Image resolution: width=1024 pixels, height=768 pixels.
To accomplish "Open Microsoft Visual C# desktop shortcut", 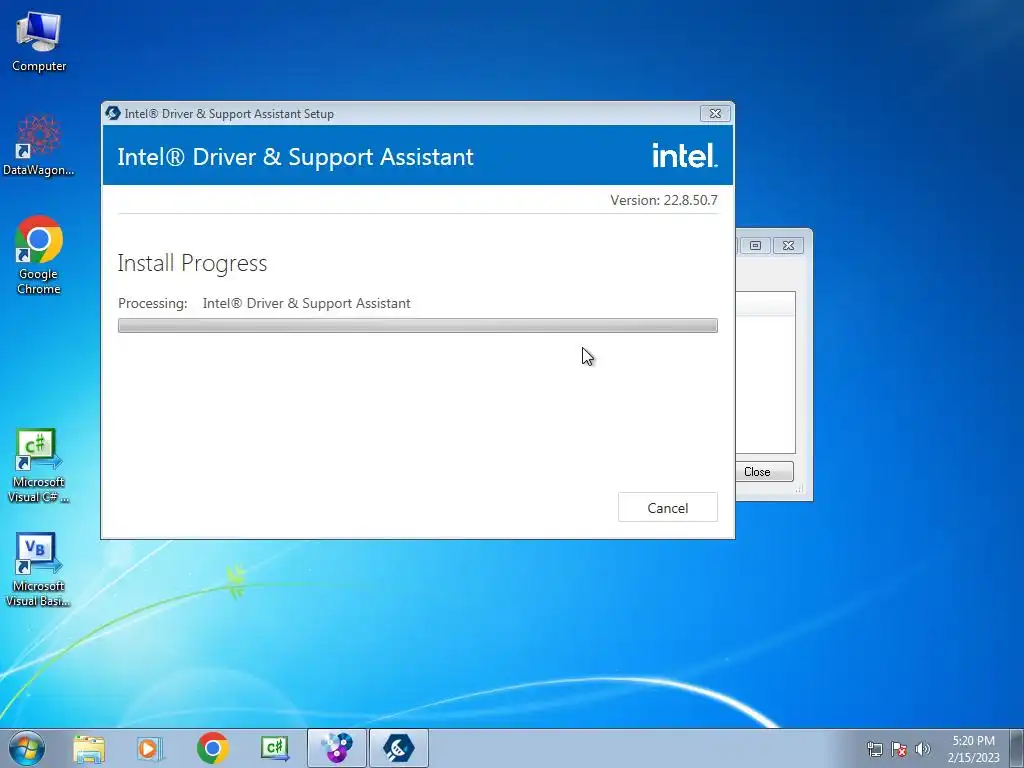I will tap(39, 466).
